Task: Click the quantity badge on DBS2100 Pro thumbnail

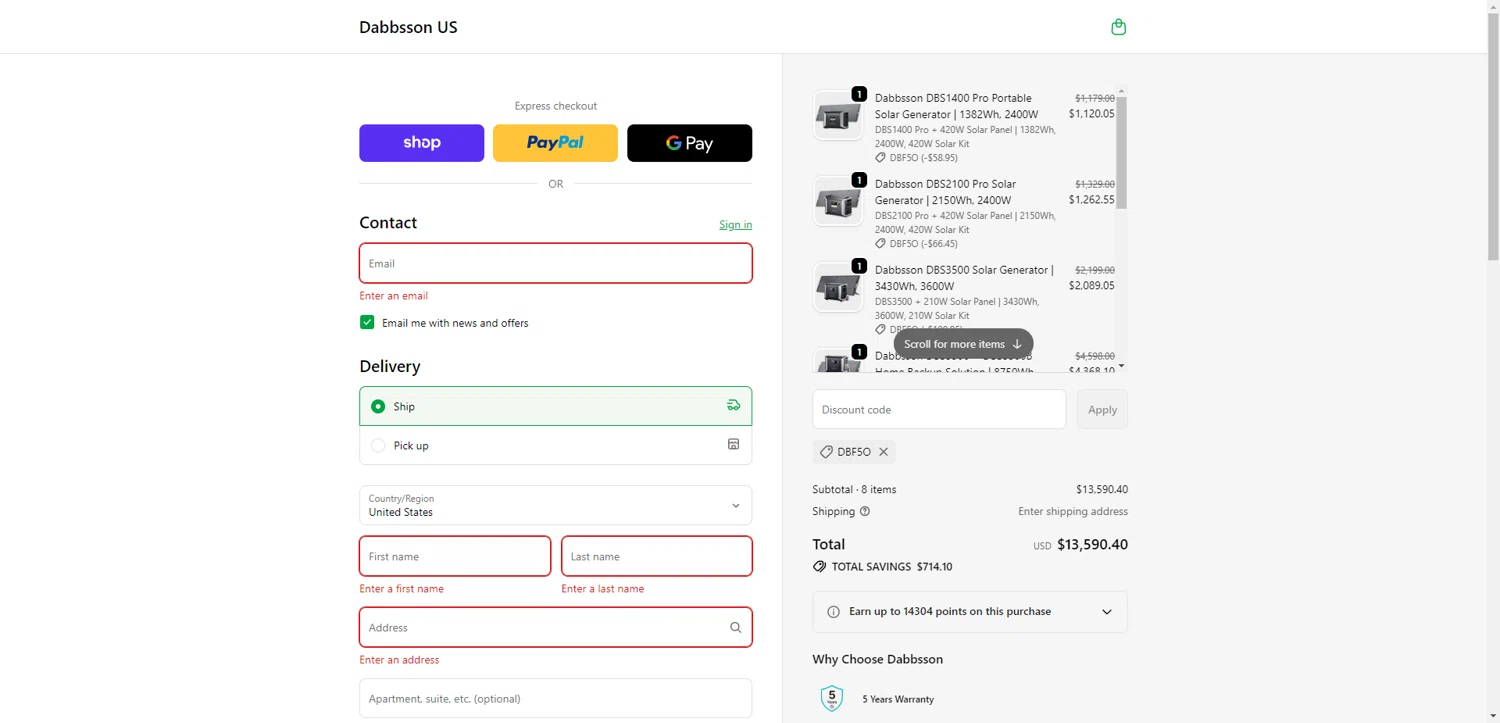Action: pos(859,180)
